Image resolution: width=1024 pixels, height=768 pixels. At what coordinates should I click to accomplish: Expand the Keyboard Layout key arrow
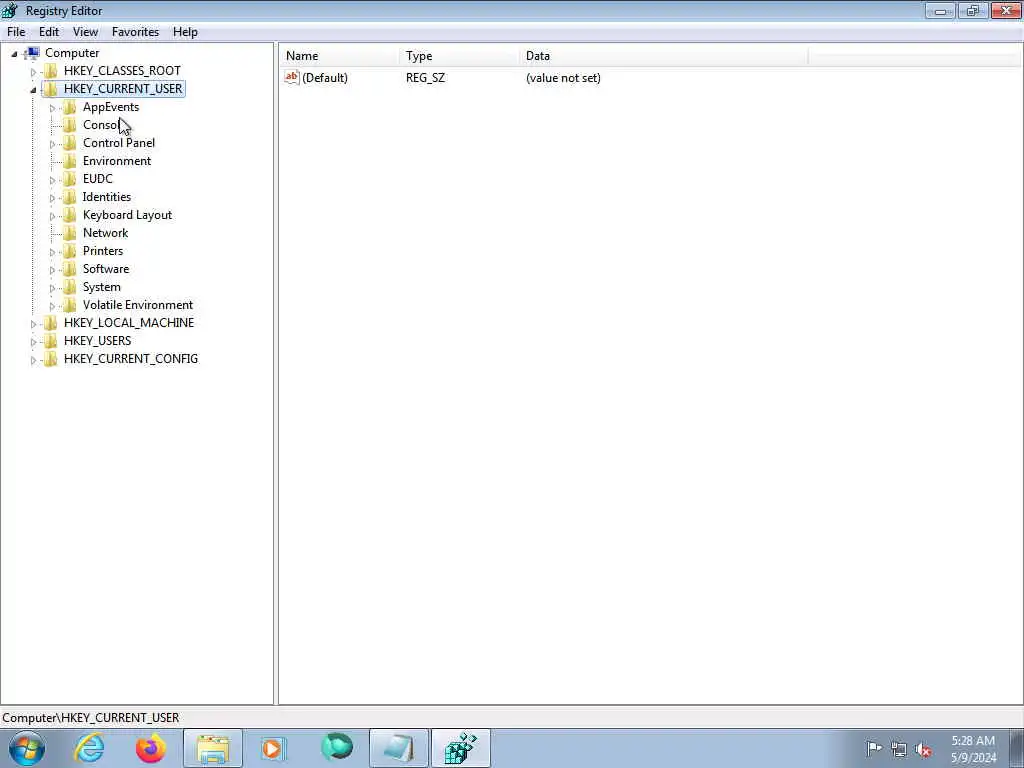coord(52,216)
